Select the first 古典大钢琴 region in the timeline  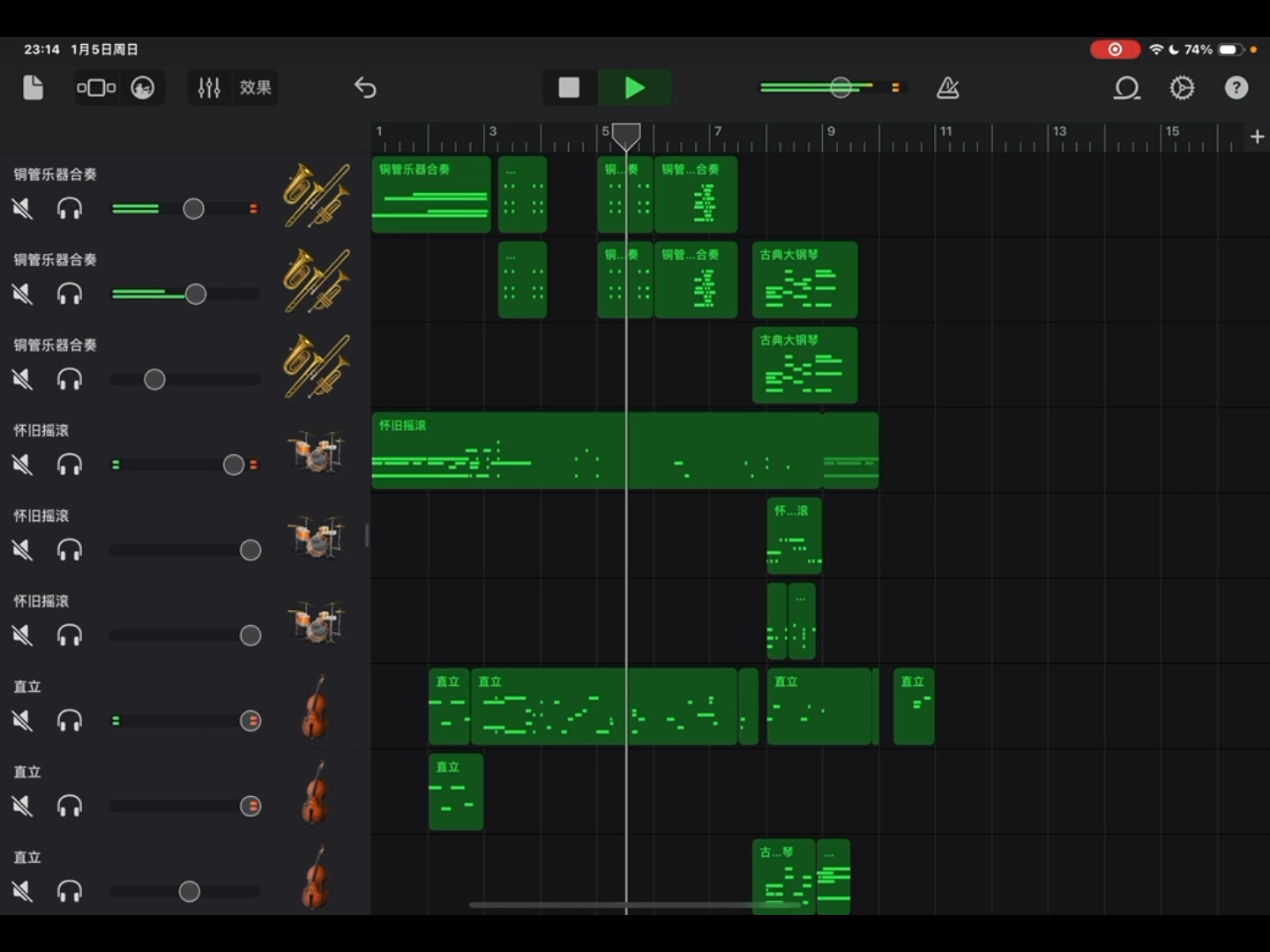click(804, 280)
